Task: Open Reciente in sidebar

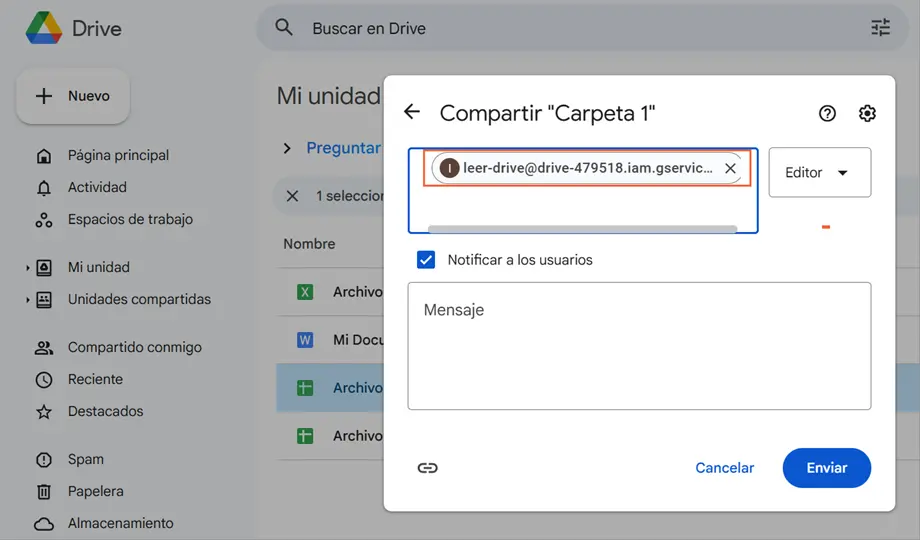Action: 95,379
